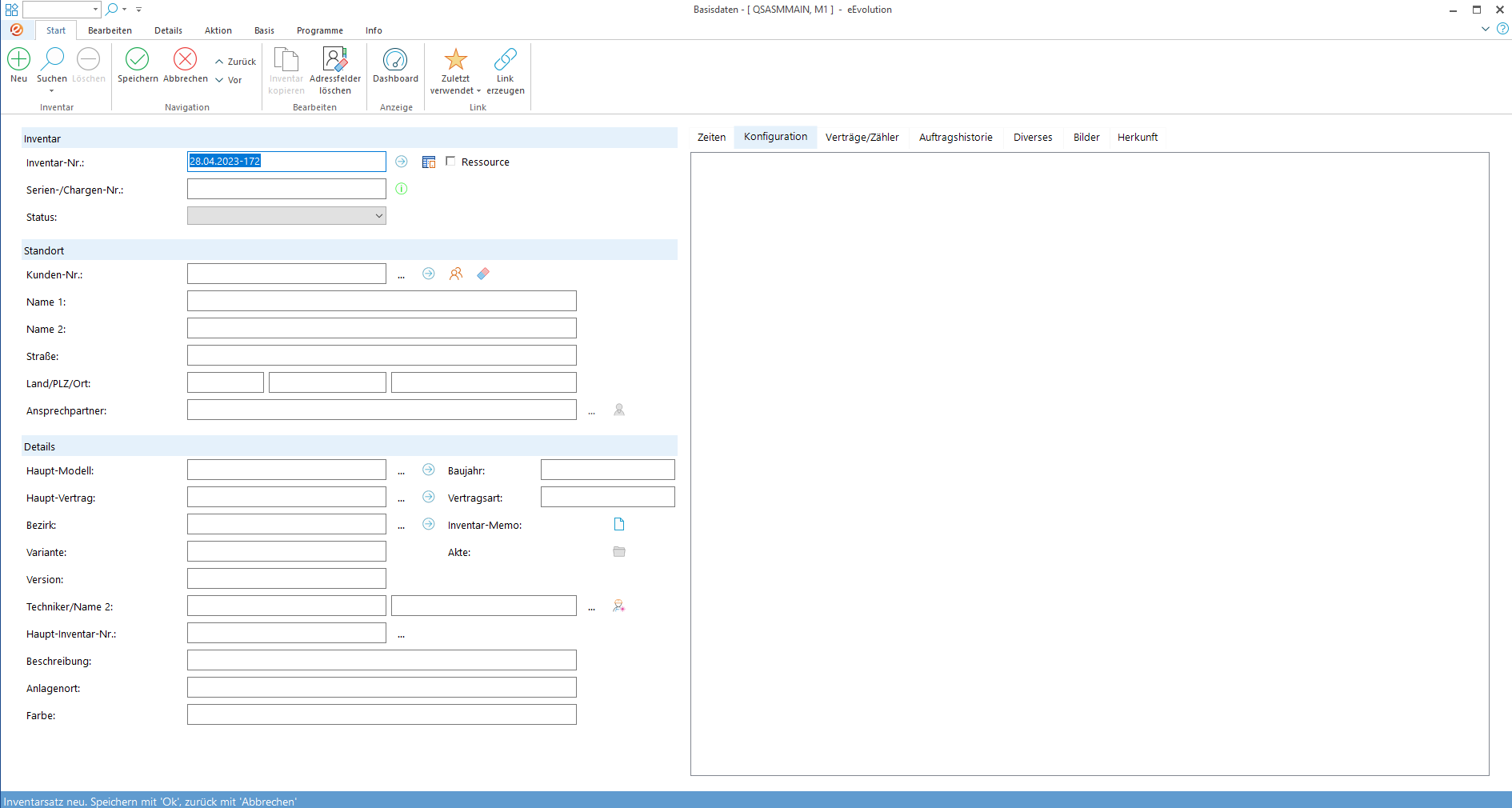The height and width of the screenshot is (808, 1512).
Task: Click the window grid icon in title bar
Action: pos(11,10)
